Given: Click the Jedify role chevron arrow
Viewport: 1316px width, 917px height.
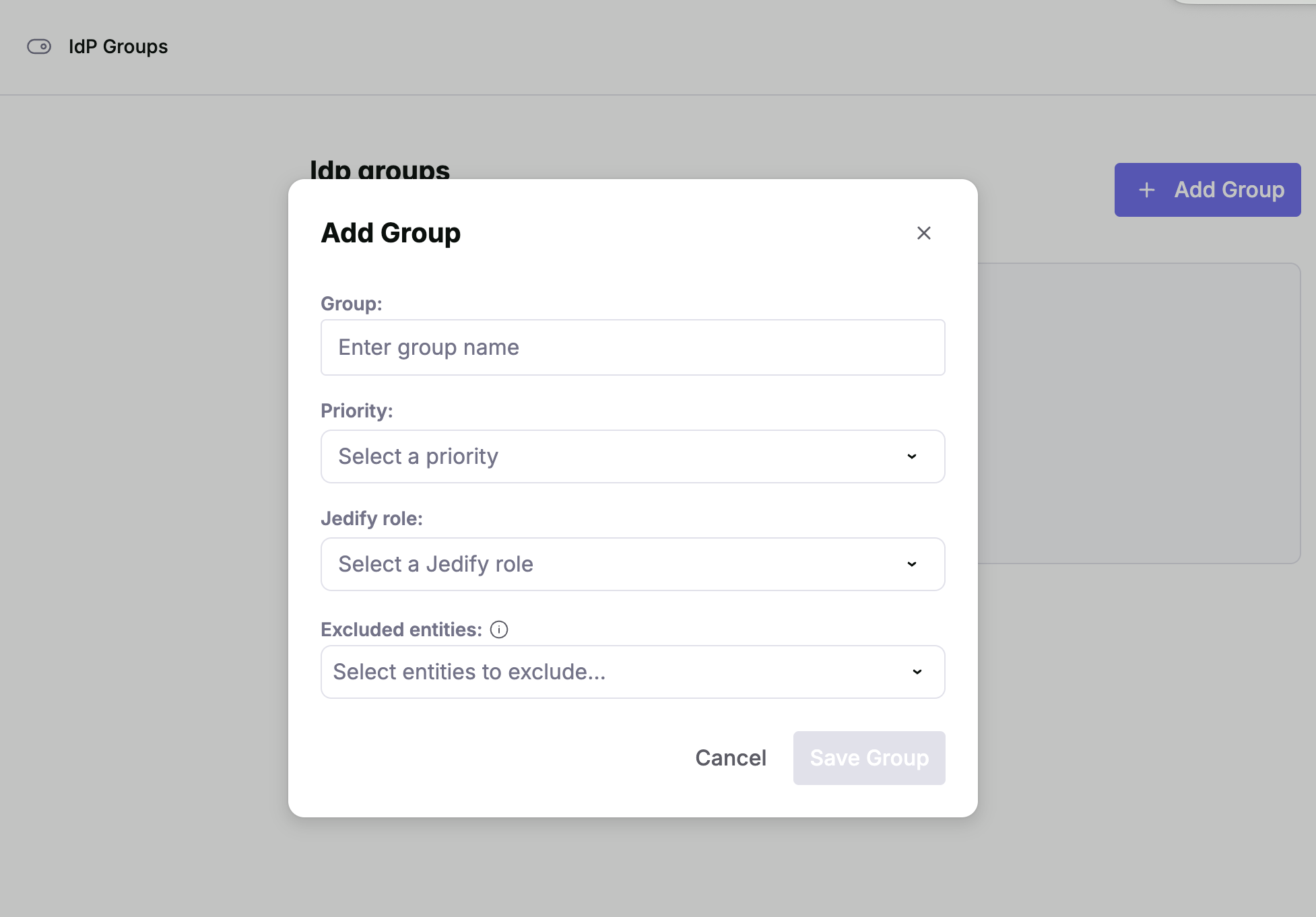Looking at the screenshot, I should tap(911, 564).
